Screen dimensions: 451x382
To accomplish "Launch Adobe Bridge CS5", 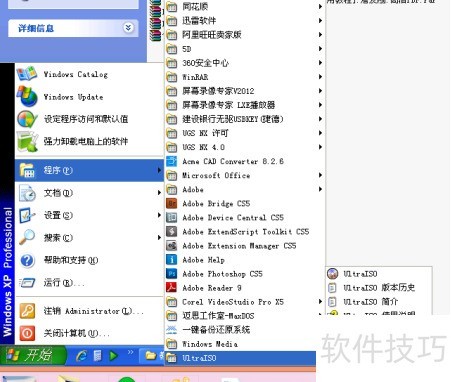I will [x=244, y=203].
